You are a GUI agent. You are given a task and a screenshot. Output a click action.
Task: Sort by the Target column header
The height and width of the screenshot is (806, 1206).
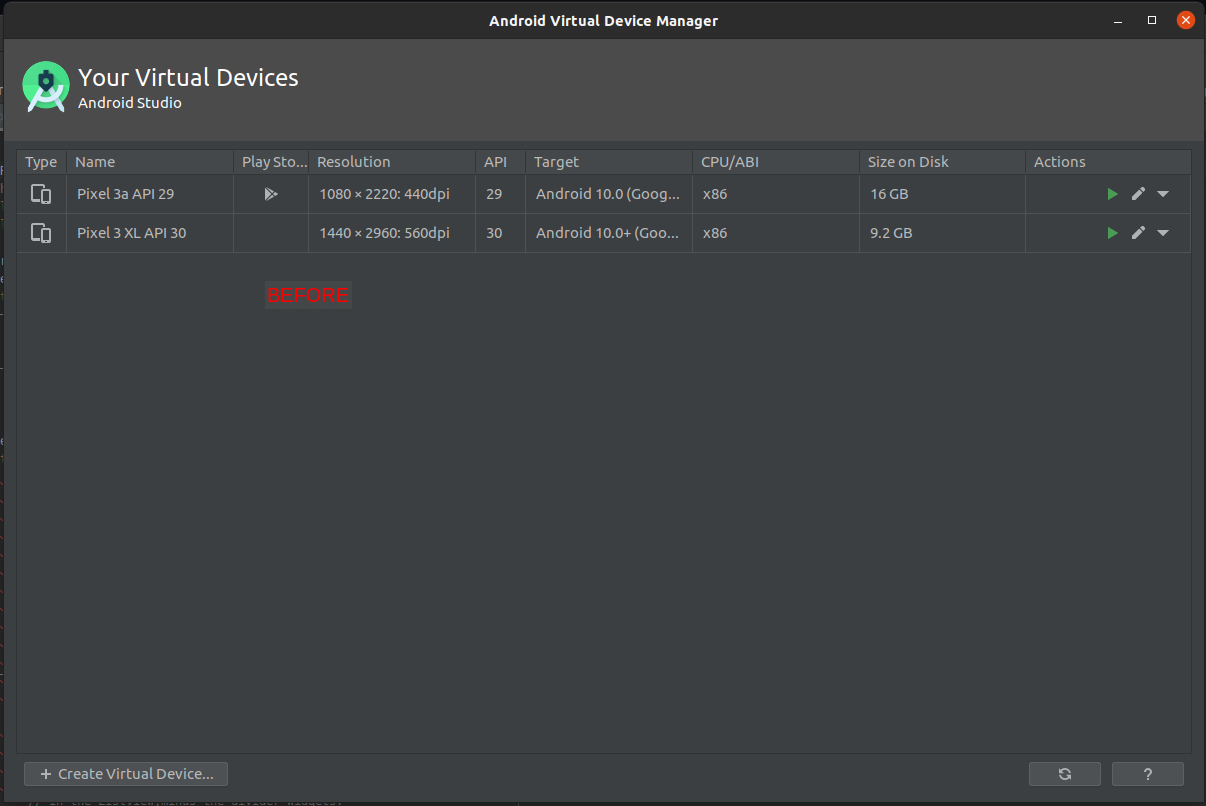[x=609, y=162]
